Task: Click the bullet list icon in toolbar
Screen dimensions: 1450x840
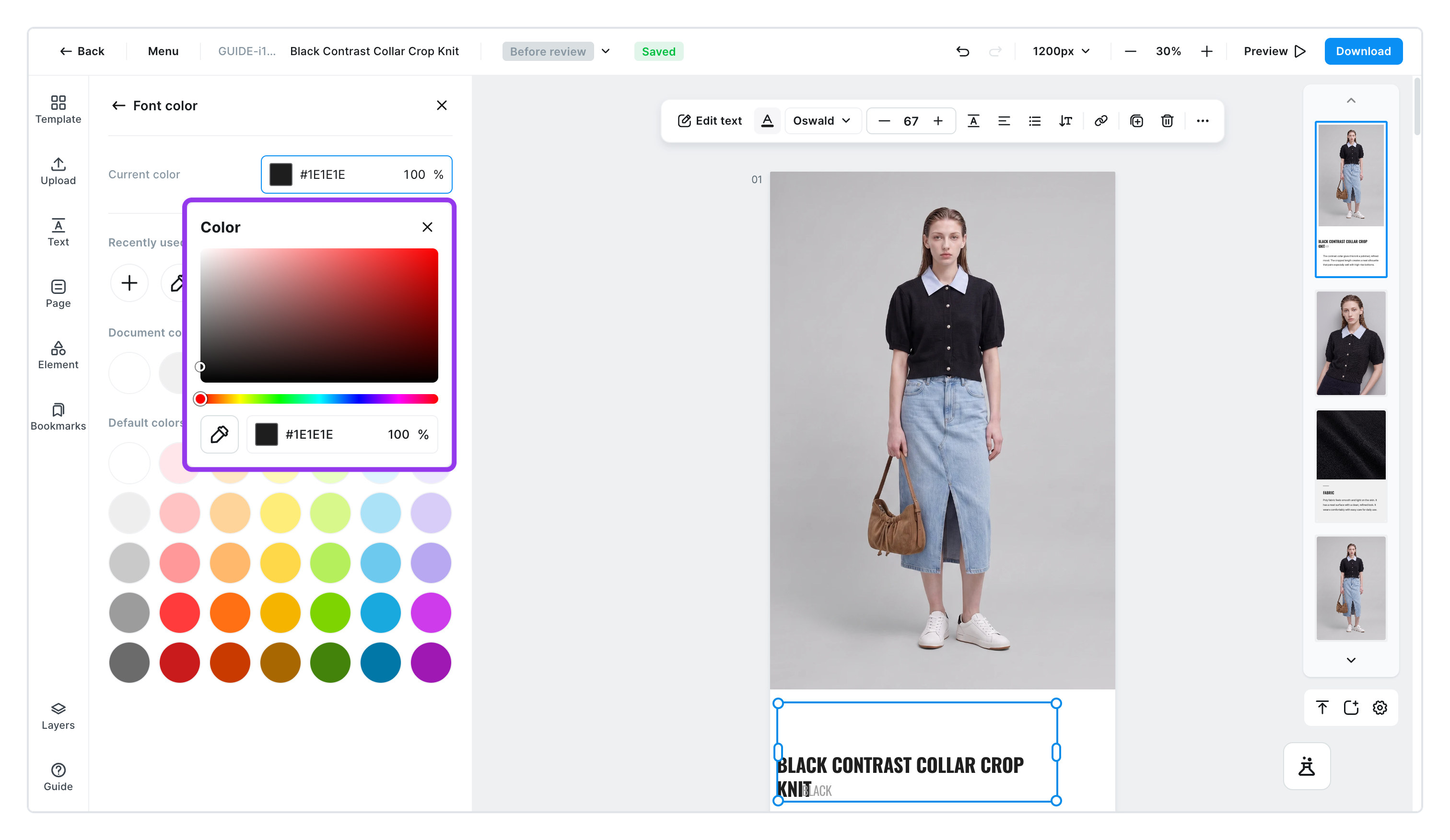Action: 1035,121
